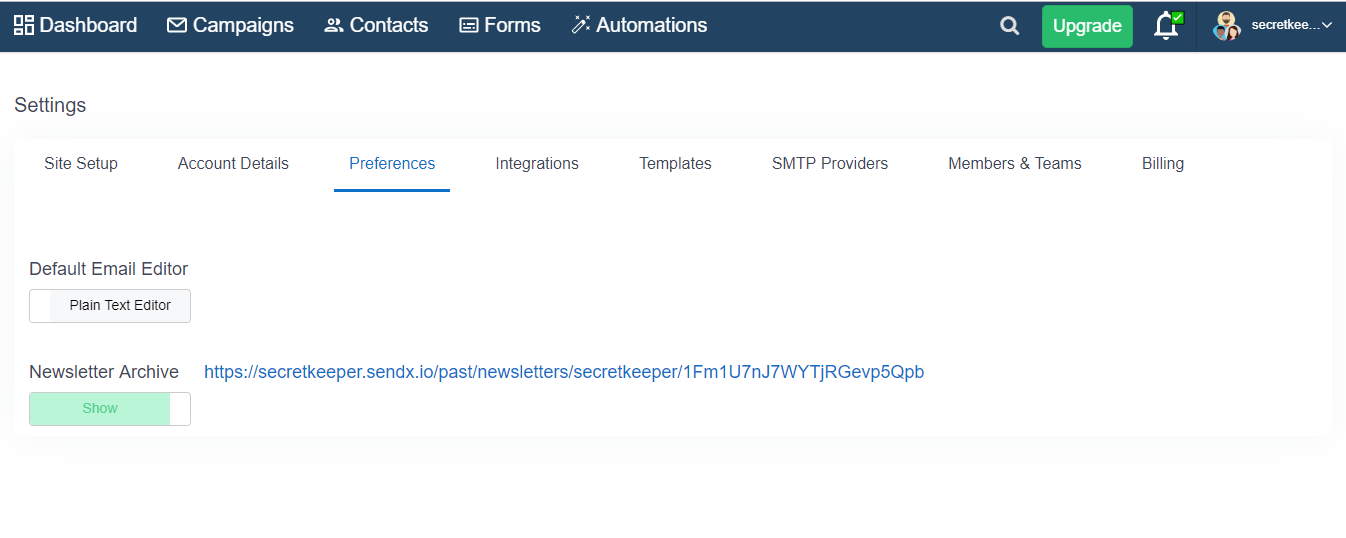Toggle Newsletter Archive Show switch
The image size is (1346, 538).
[x=110, y=409]
